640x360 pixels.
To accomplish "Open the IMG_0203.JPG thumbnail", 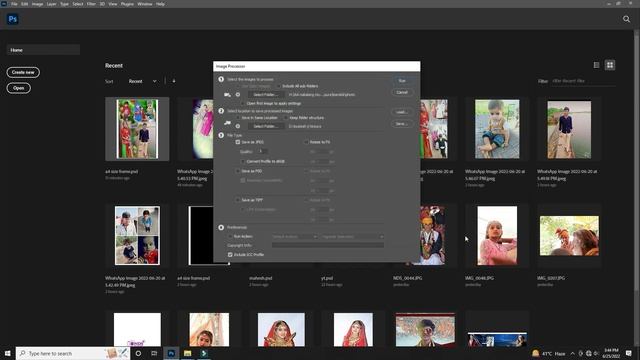I will (x=569, y=236).
